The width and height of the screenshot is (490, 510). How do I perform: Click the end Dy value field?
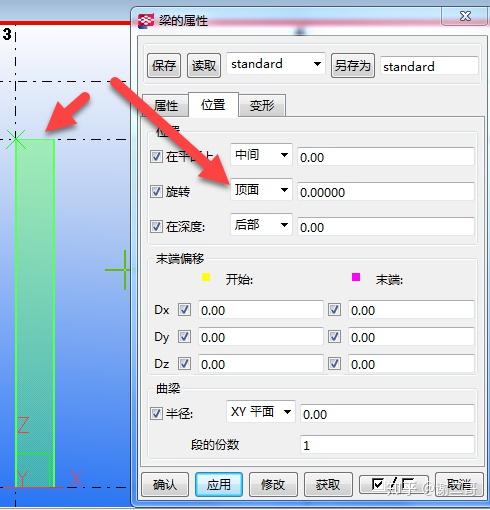pos(411,337)
